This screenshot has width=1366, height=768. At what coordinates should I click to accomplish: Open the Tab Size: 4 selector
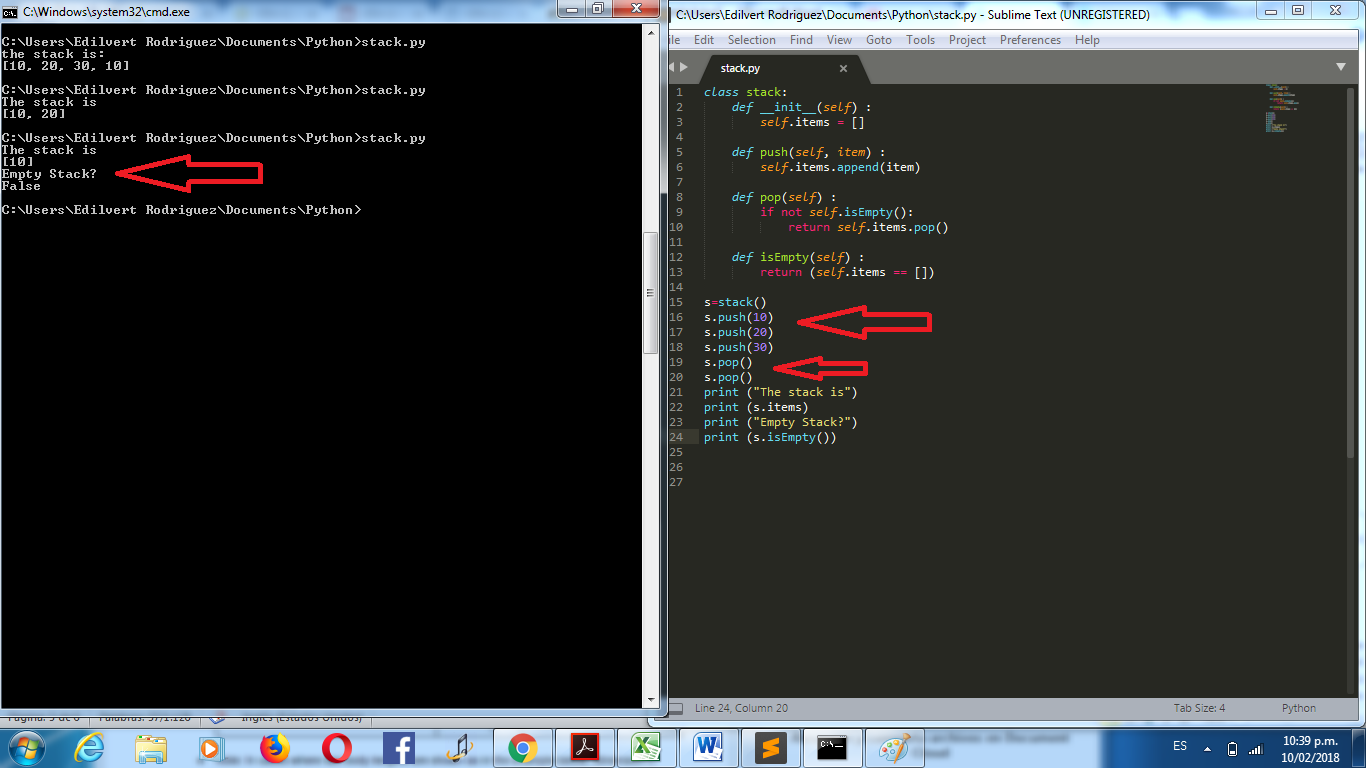1199,708
